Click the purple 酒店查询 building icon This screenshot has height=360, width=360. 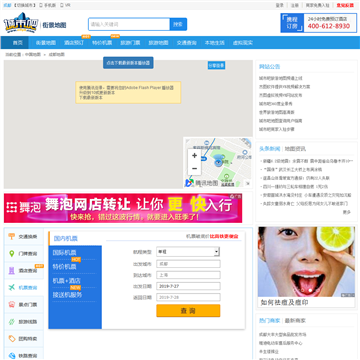(x=12, y=271)
